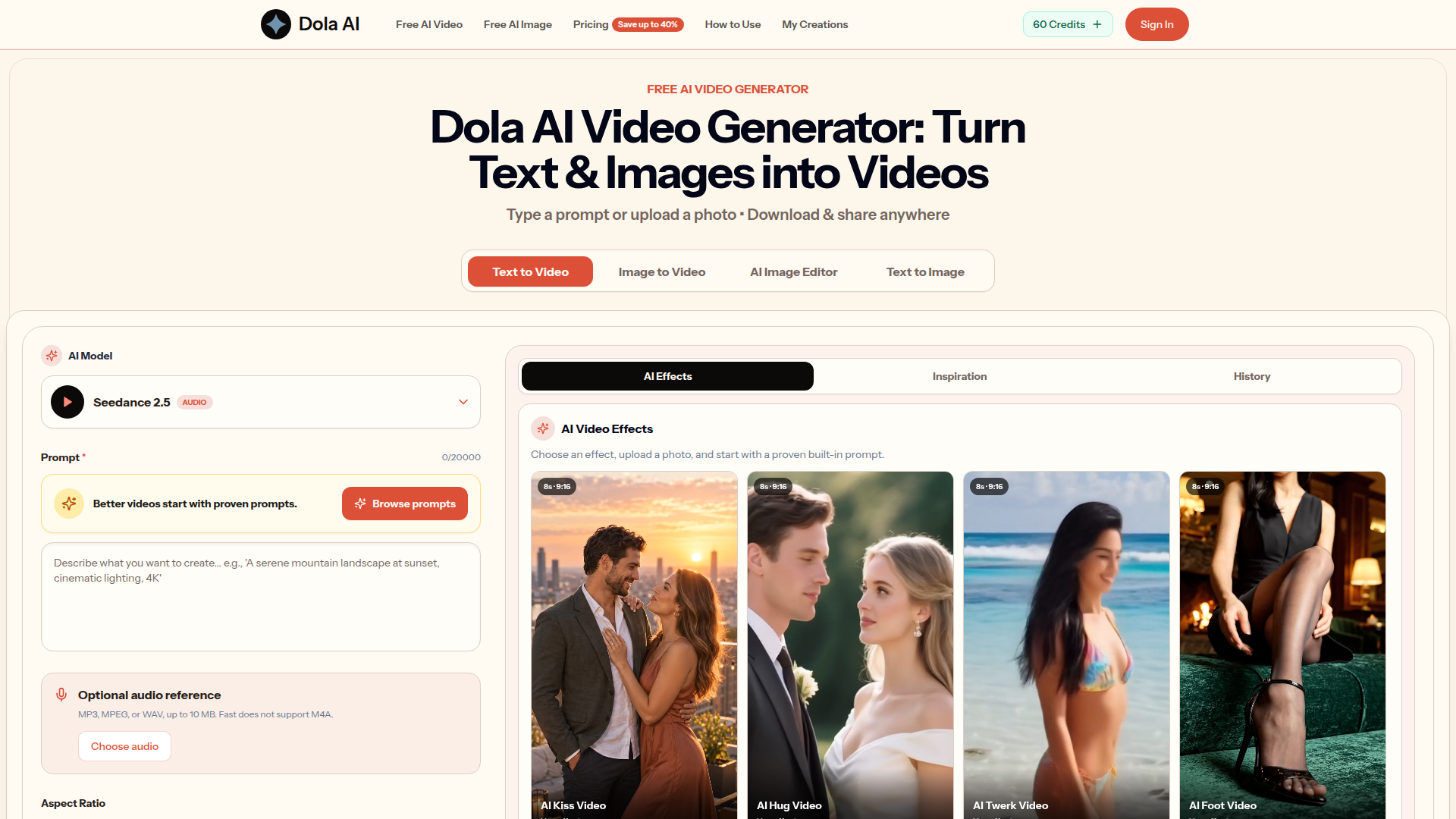Screen dimensions: 1456x819
Task: Select the AI Hug Video effect thumbnail
Action: [850, 645]
